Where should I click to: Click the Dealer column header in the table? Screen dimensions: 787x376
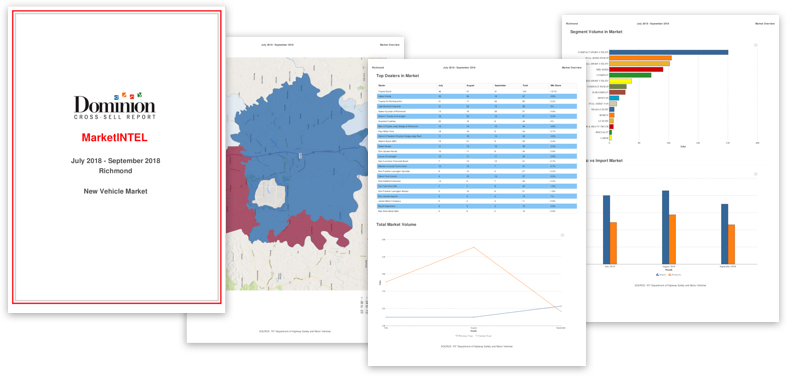pyautogui.click(x=381, y=86)
